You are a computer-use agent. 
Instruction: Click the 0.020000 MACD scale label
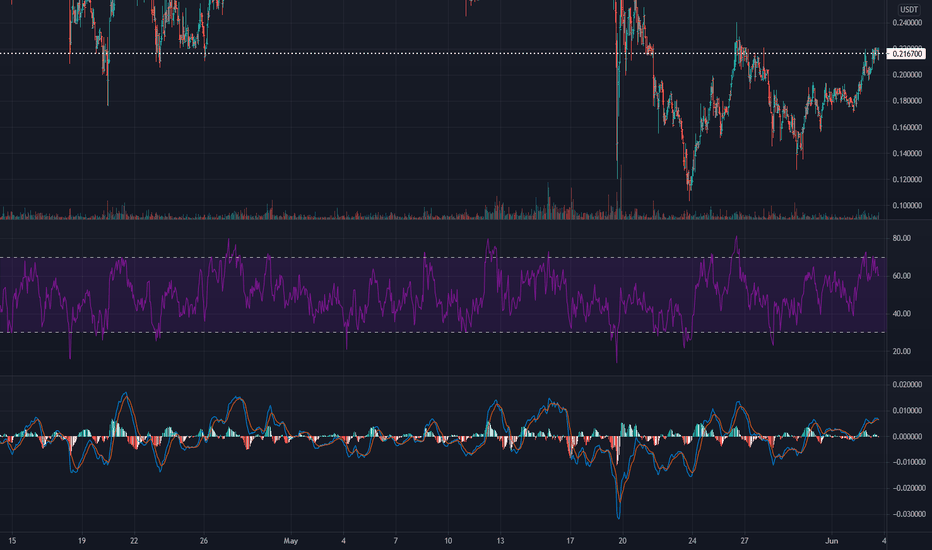pos(908,385)
